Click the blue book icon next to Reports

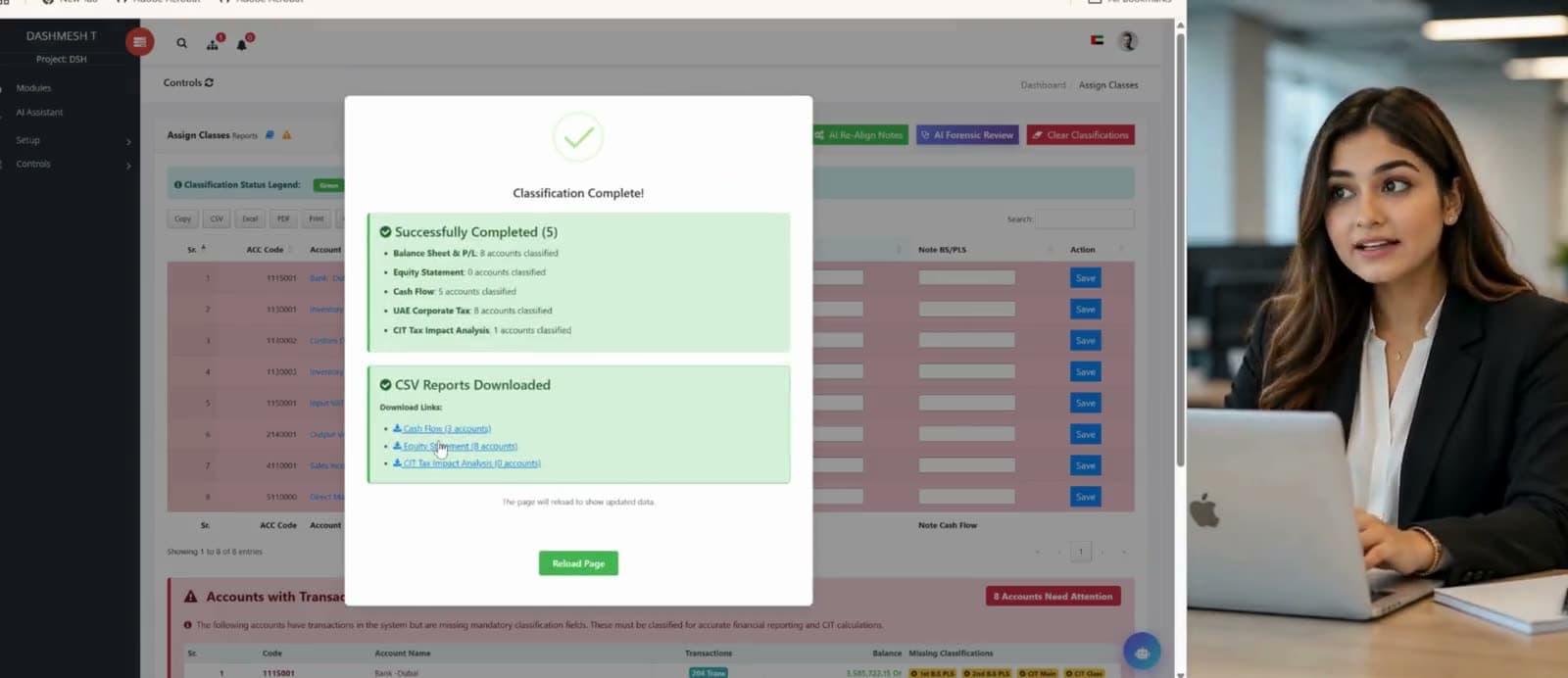click(x=269, y=135)
